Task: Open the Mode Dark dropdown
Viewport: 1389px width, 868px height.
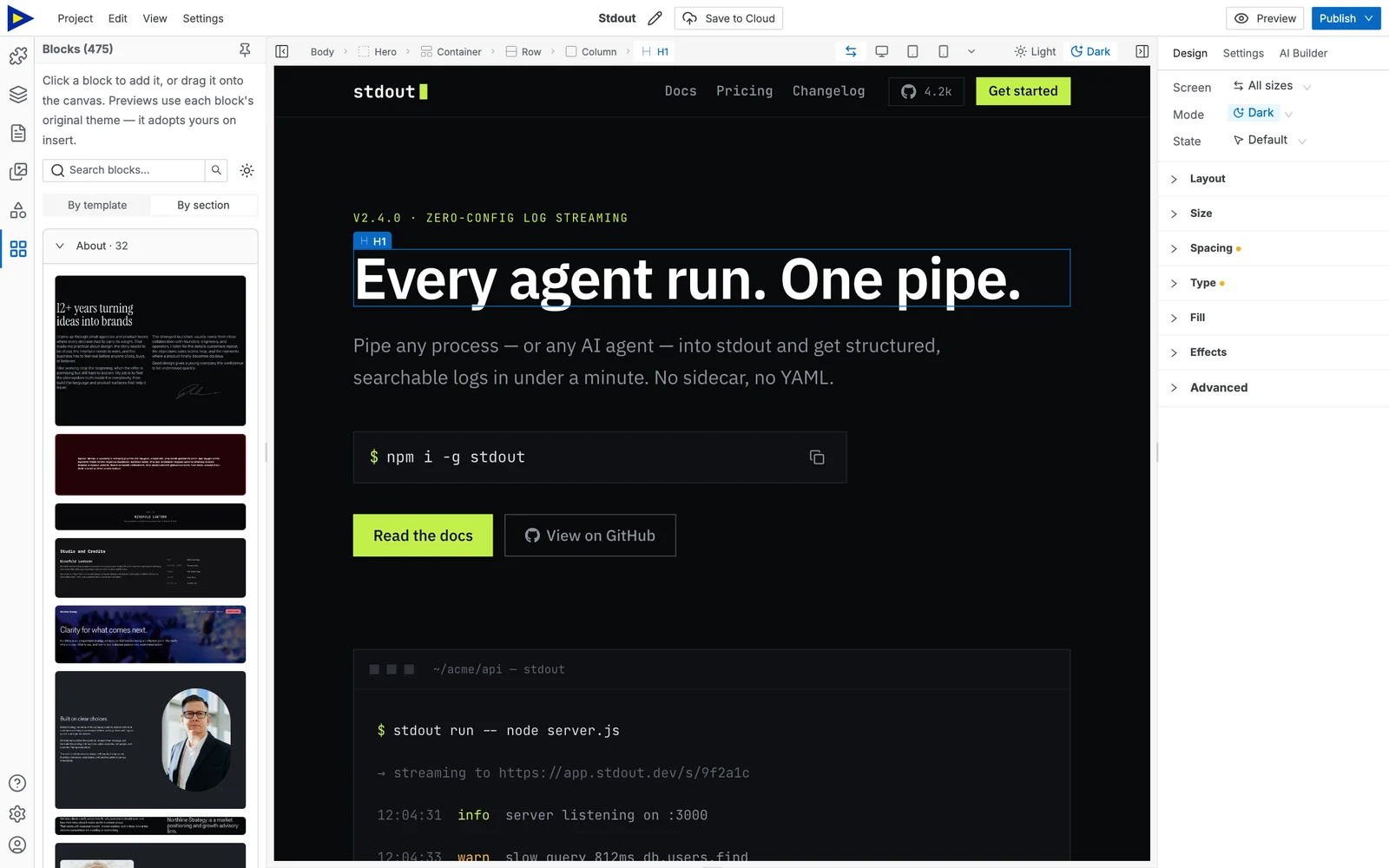Action: tap(1261, 113)
